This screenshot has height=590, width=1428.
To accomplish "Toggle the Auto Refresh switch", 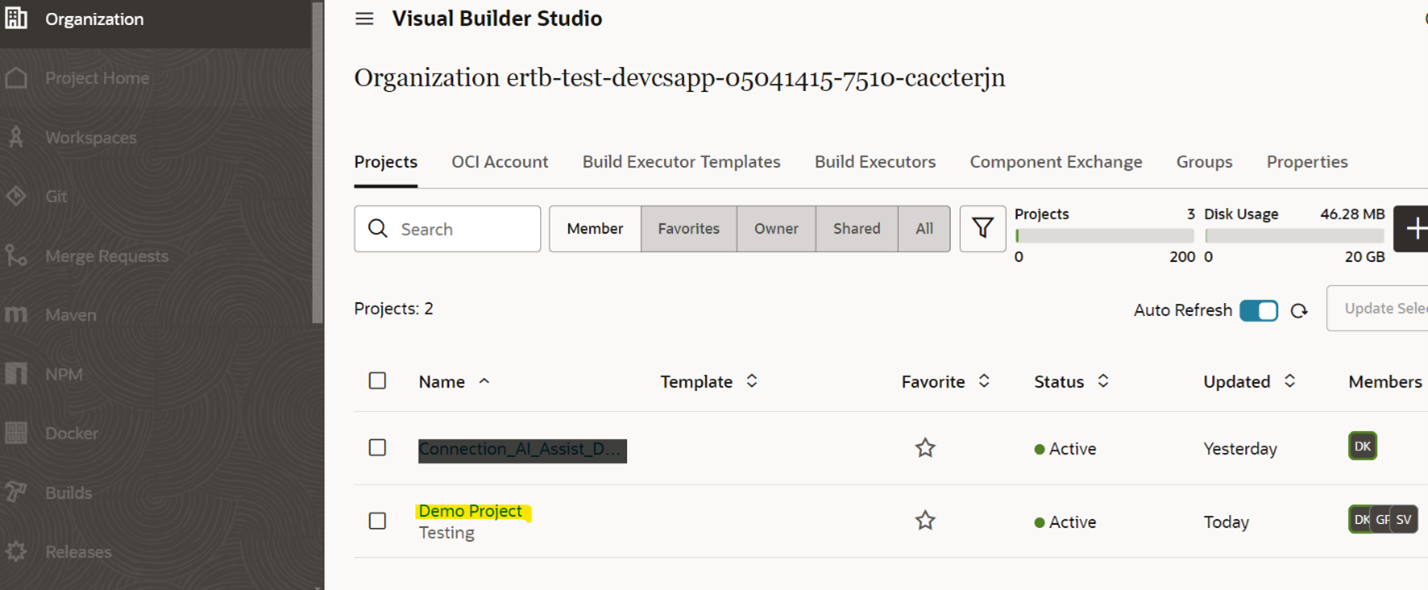I will [x=1258, y=311].
